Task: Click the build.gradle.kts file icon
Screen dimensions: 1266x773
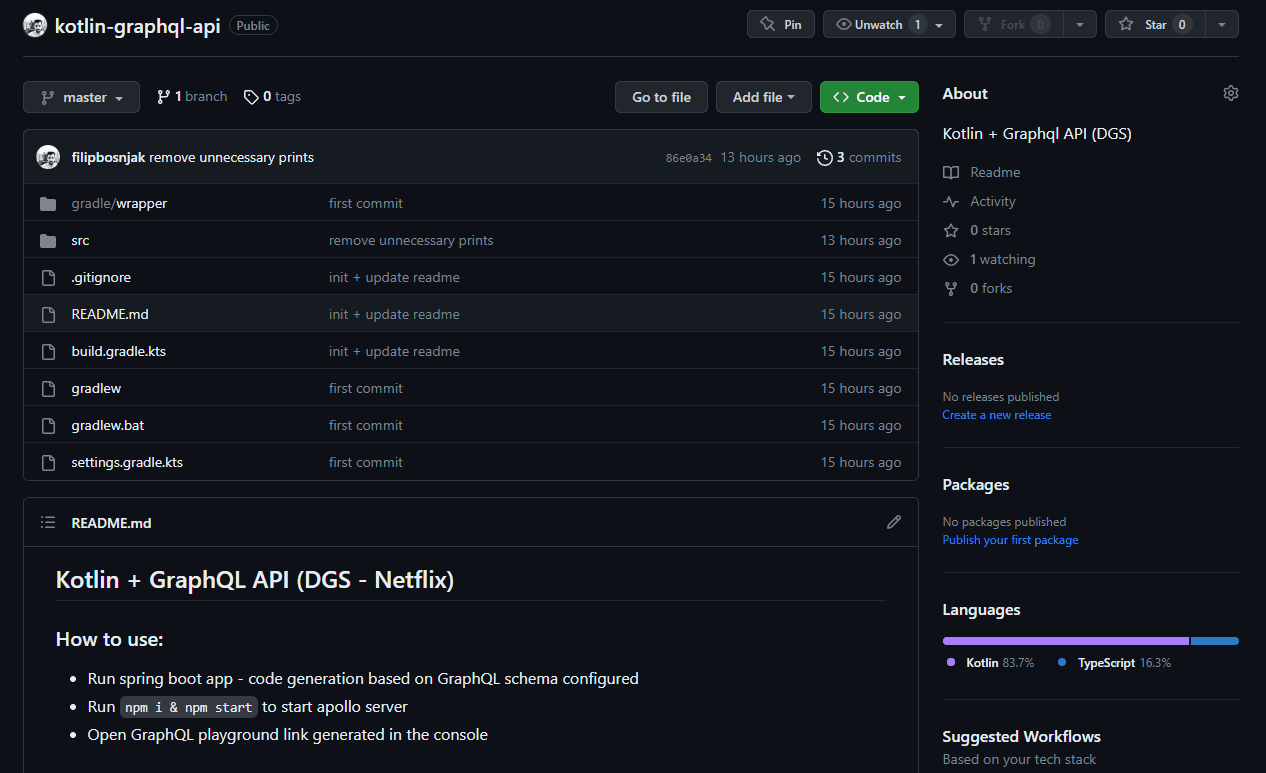Action: (48, 351)
